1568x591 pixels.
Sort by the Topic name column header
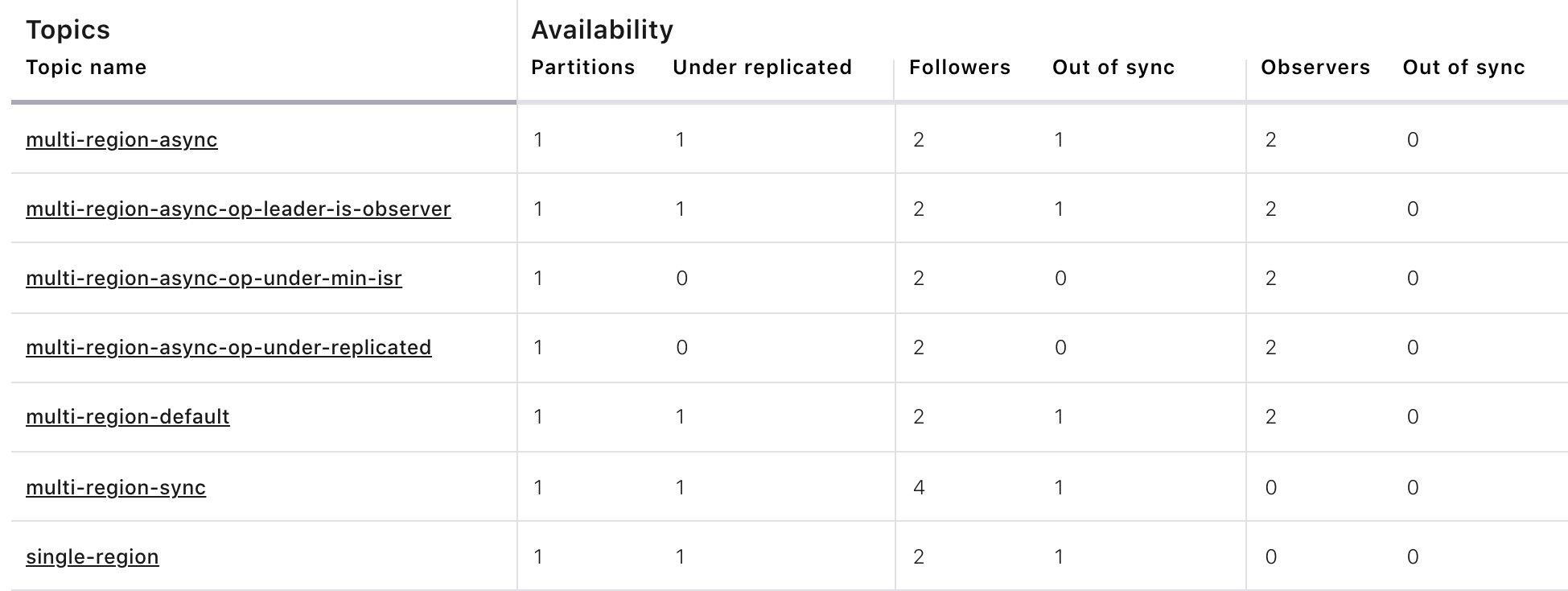(x=86, y=68)
